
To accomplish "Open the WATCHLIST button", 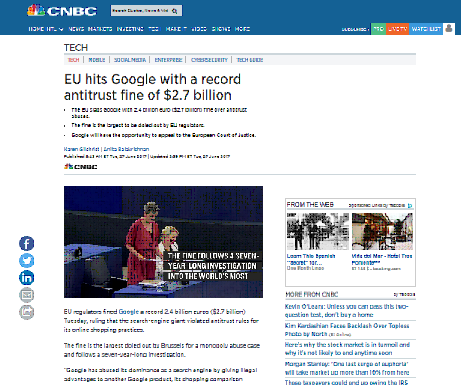I will click(426, 29).
